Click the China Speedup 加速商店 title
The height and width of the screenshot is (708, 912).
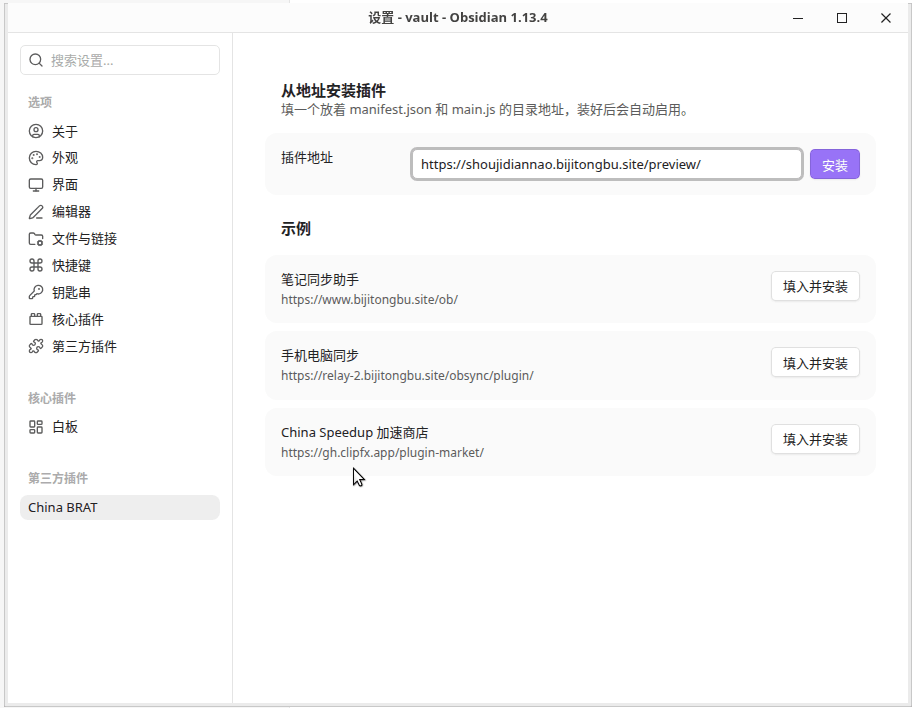click(x=355, y=433)
